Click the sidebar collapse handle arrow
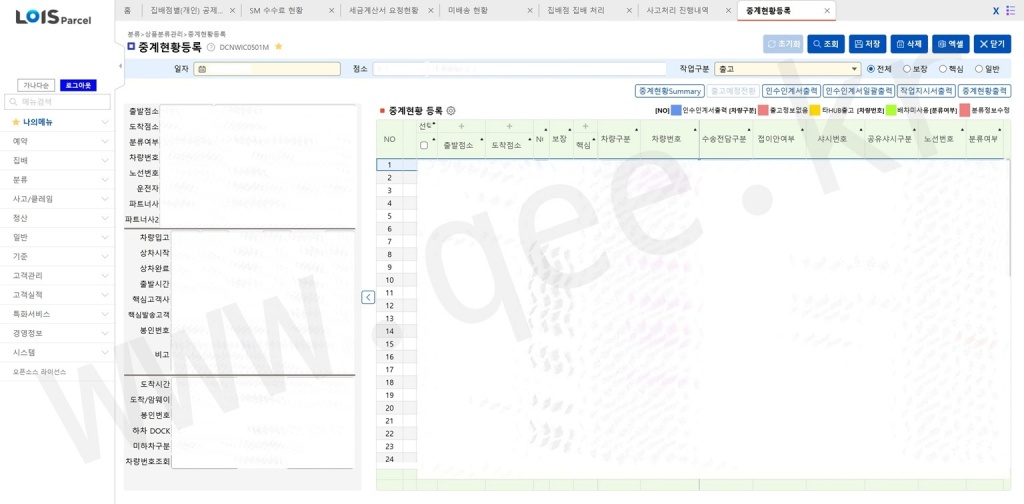1024x504 pixels. pos(120,66)
